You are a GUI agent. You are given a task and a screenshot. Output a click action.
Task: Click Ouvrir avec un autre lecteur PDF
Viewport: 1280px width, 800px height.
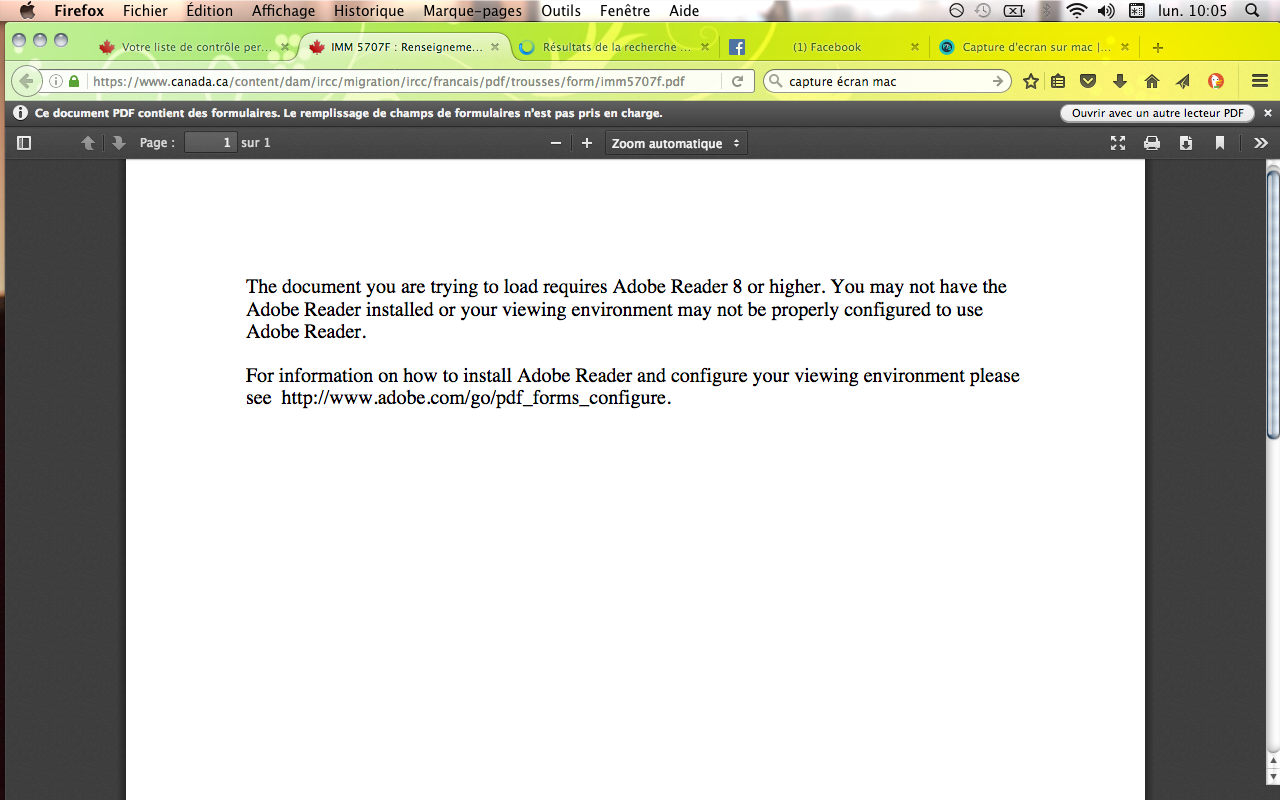1157,113
